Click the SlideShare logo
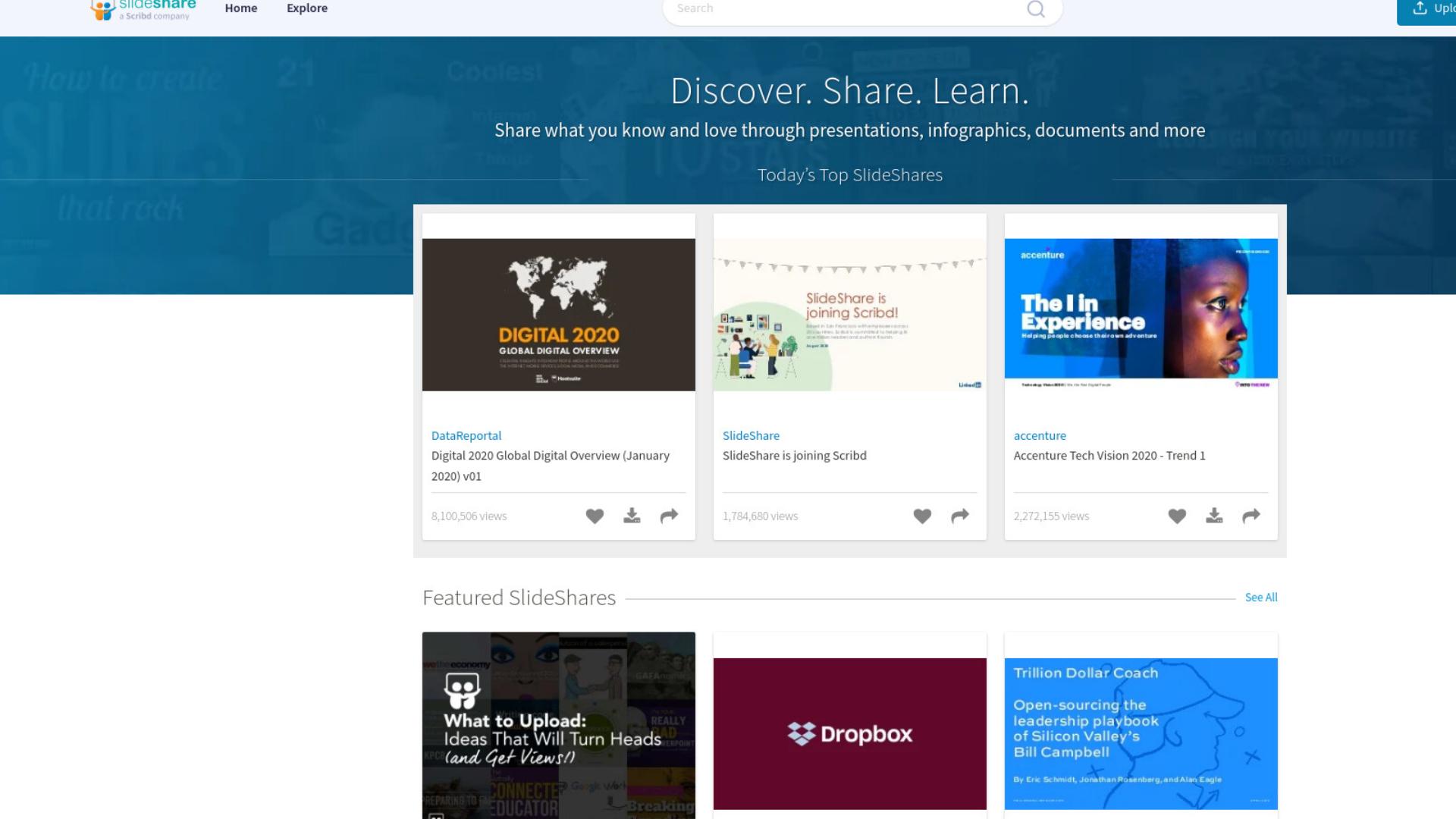The width and height of the screenshot is (1456, 819). (143, 9)
